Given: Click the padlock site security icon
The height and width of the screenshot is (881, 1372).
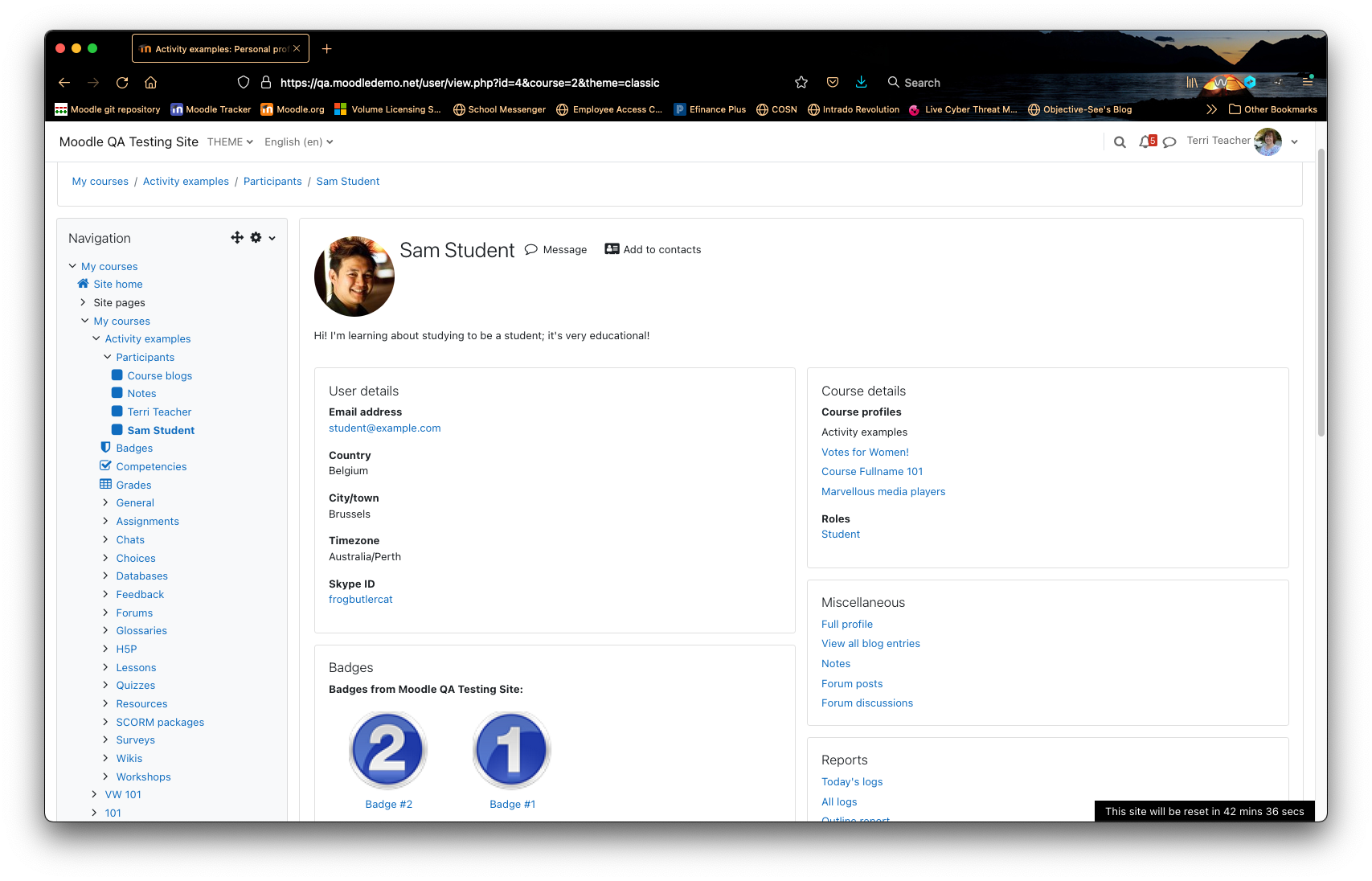Looking at the screenshot, I should [266, 83].
